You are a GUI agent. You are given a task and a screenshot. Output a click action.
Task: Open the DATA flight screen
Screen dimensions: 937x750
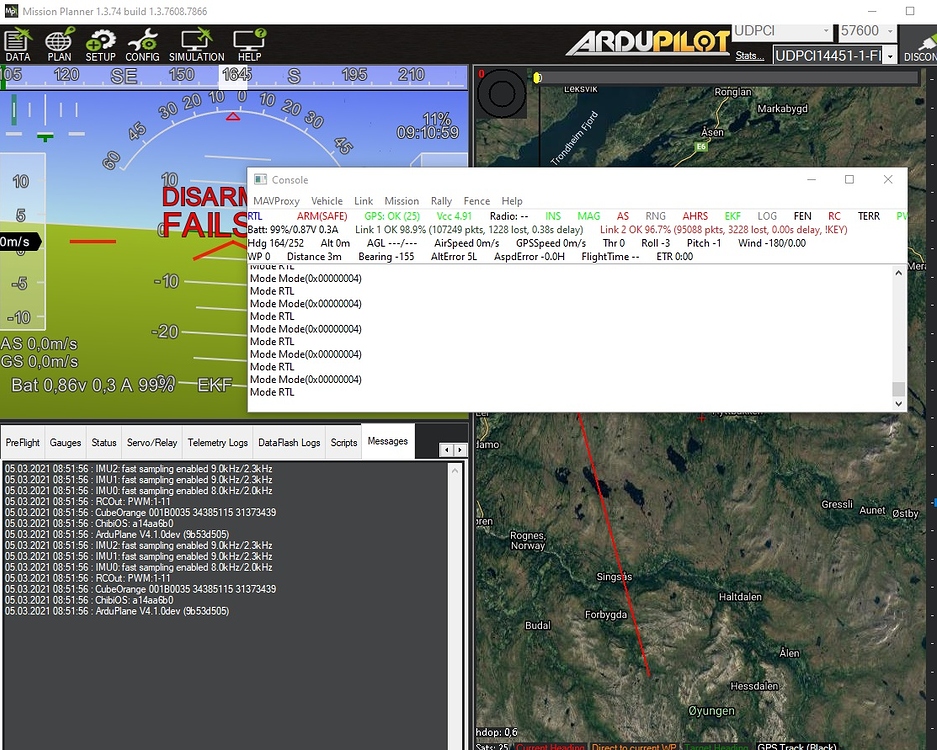pos(18,45)
